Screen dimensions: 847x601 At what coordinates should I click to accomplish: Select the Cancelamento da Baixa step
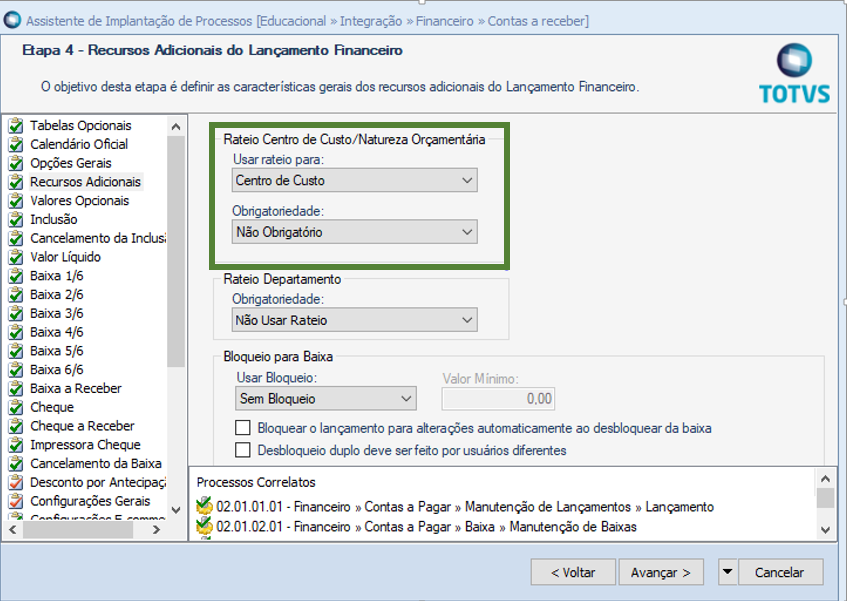coord(96,464)
